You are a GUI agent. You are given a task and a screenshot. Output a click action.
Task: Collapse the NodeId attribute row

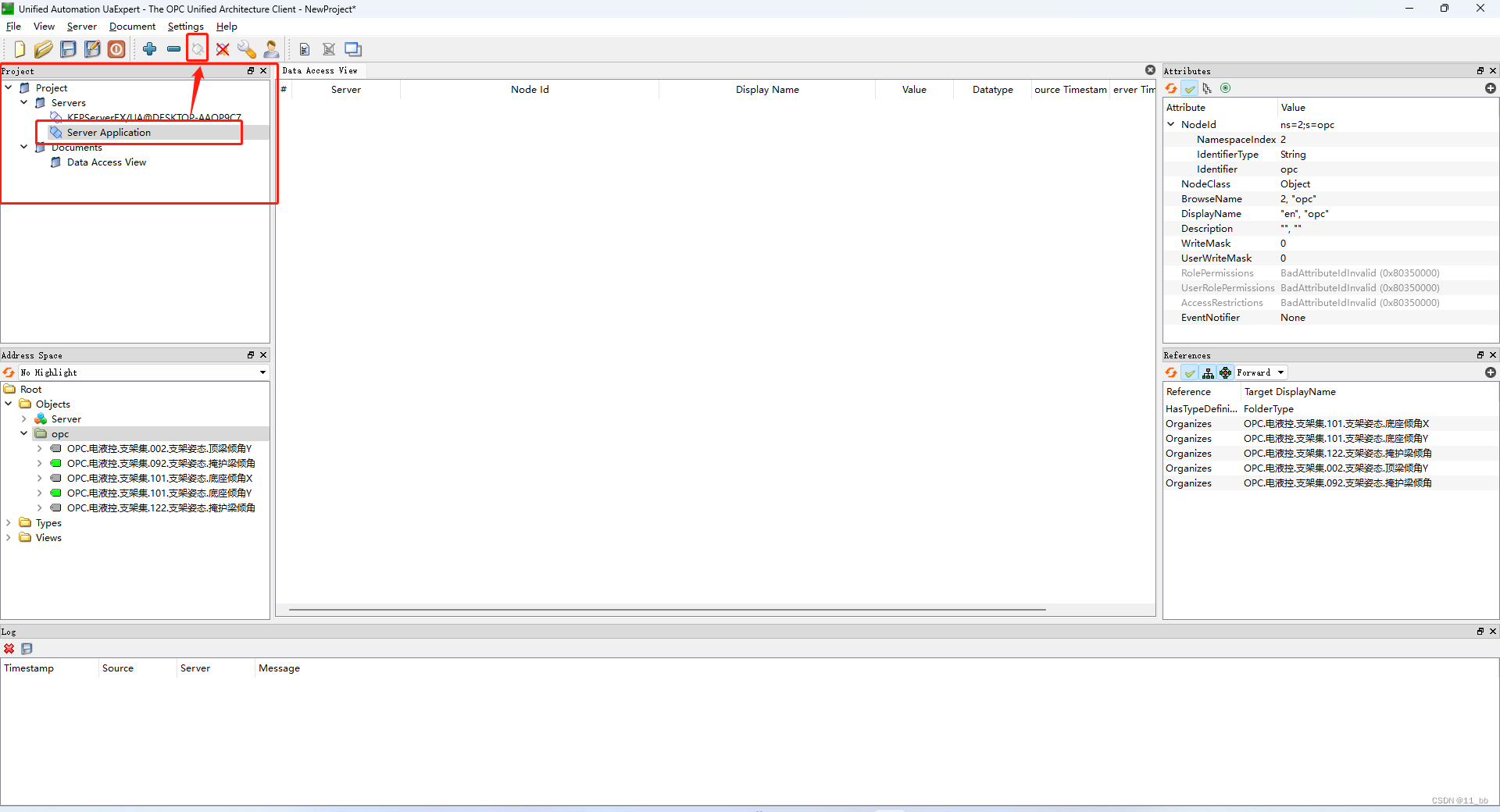[x=1171, y=124]
